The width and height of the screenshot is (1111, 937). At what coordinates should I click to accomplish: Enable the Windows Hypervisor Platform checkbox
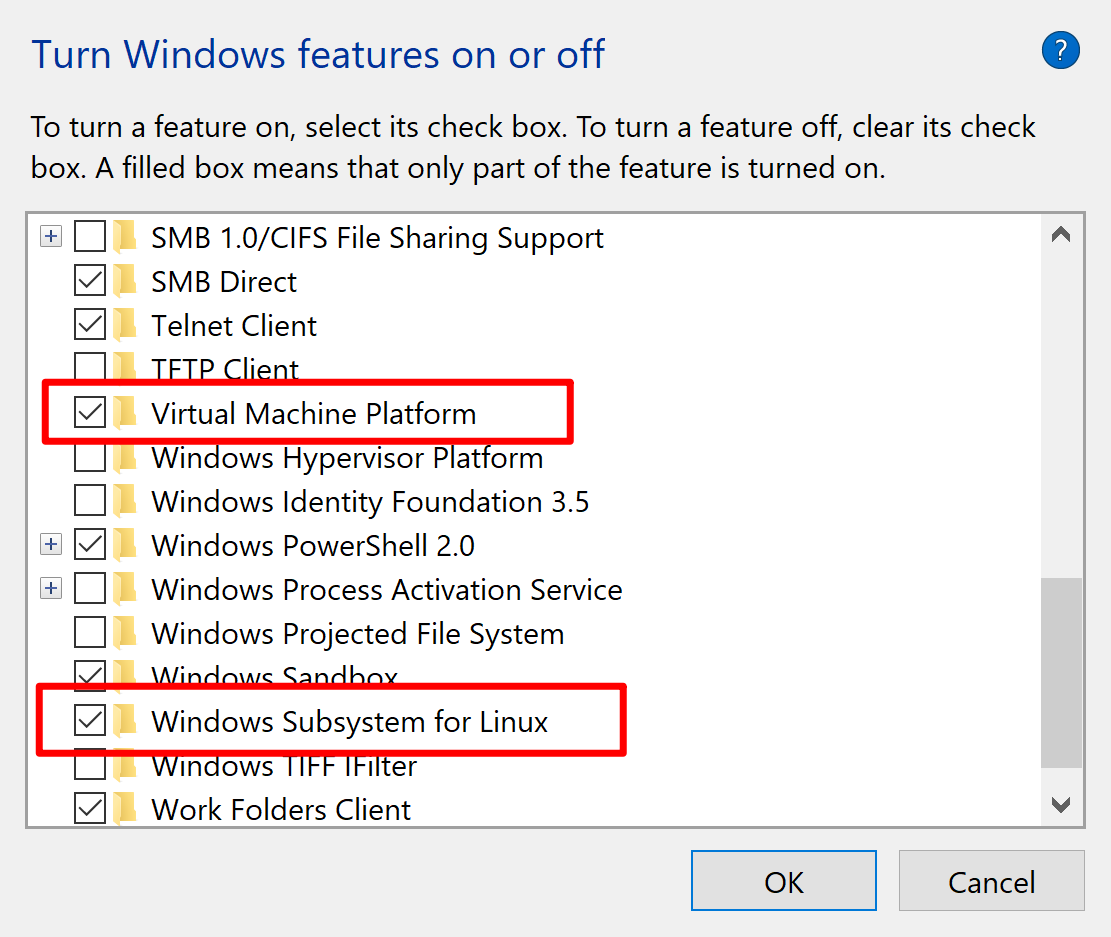pyautogui.click(x=90, y=458)
